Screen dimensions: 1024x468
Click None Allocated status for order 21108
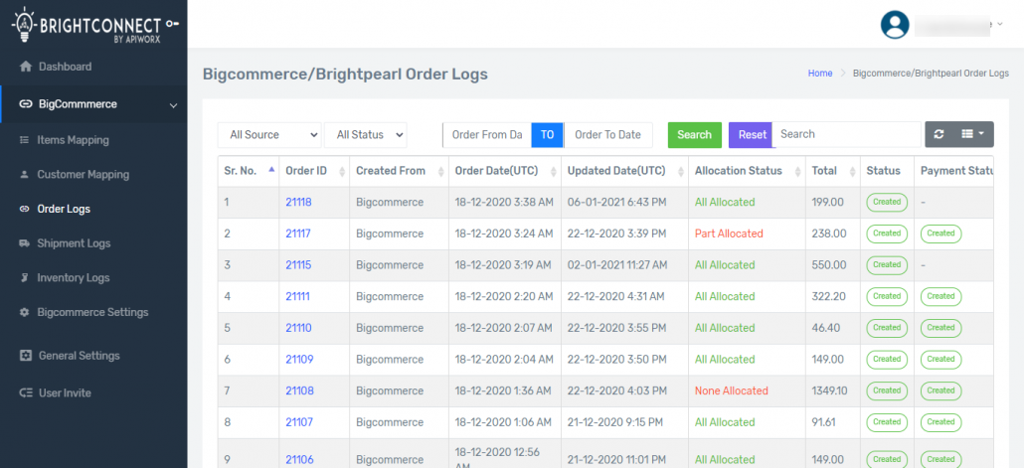[x=731, y=391]
